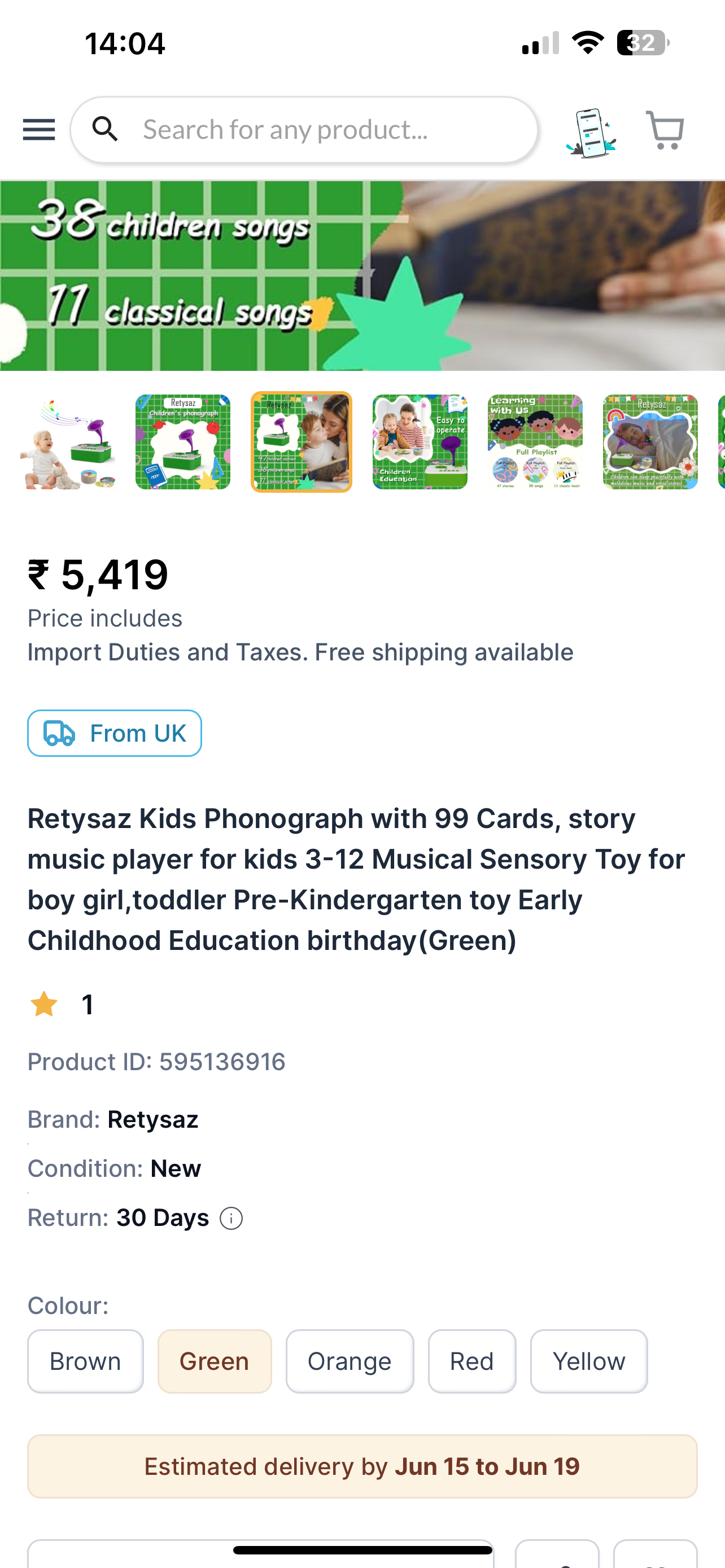This screenshot has height=1568, width=725.
Task: View the Children's phonograph thumbnail
Action: 182,442
